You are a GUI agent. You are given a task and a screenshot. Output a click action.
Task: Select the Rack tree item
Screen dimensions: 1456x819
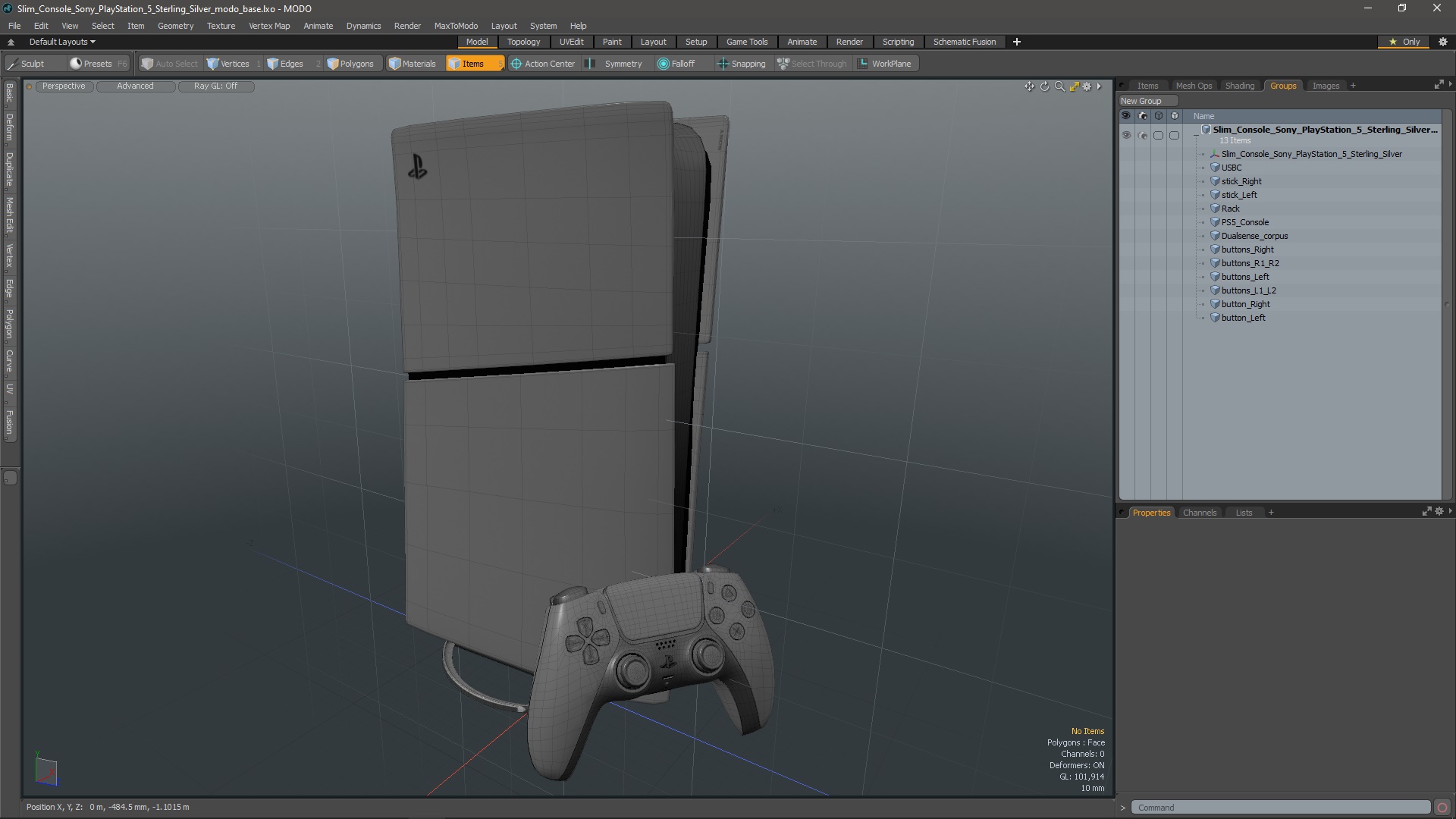pyautogui.click(x=1230, y=209)
